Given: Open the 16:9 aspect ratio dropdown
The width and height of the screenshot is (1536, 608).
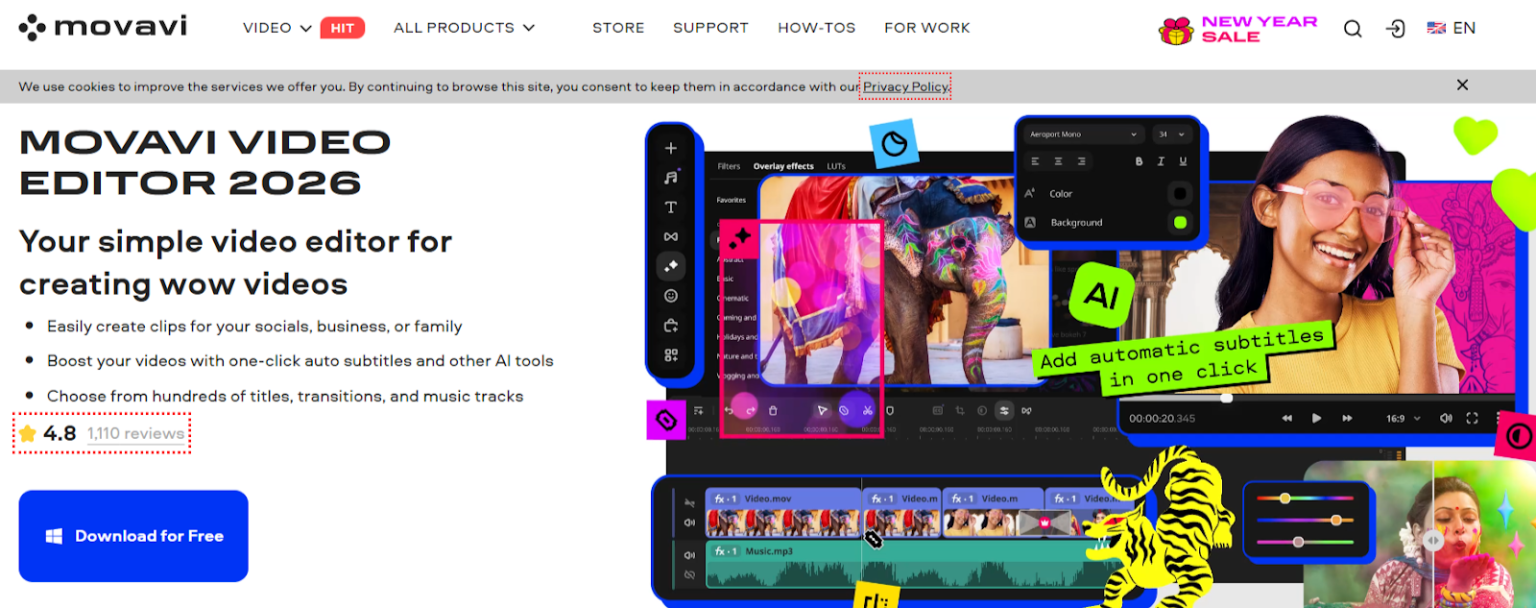Looking at the screenshot, I should [x=1403, y=418].
